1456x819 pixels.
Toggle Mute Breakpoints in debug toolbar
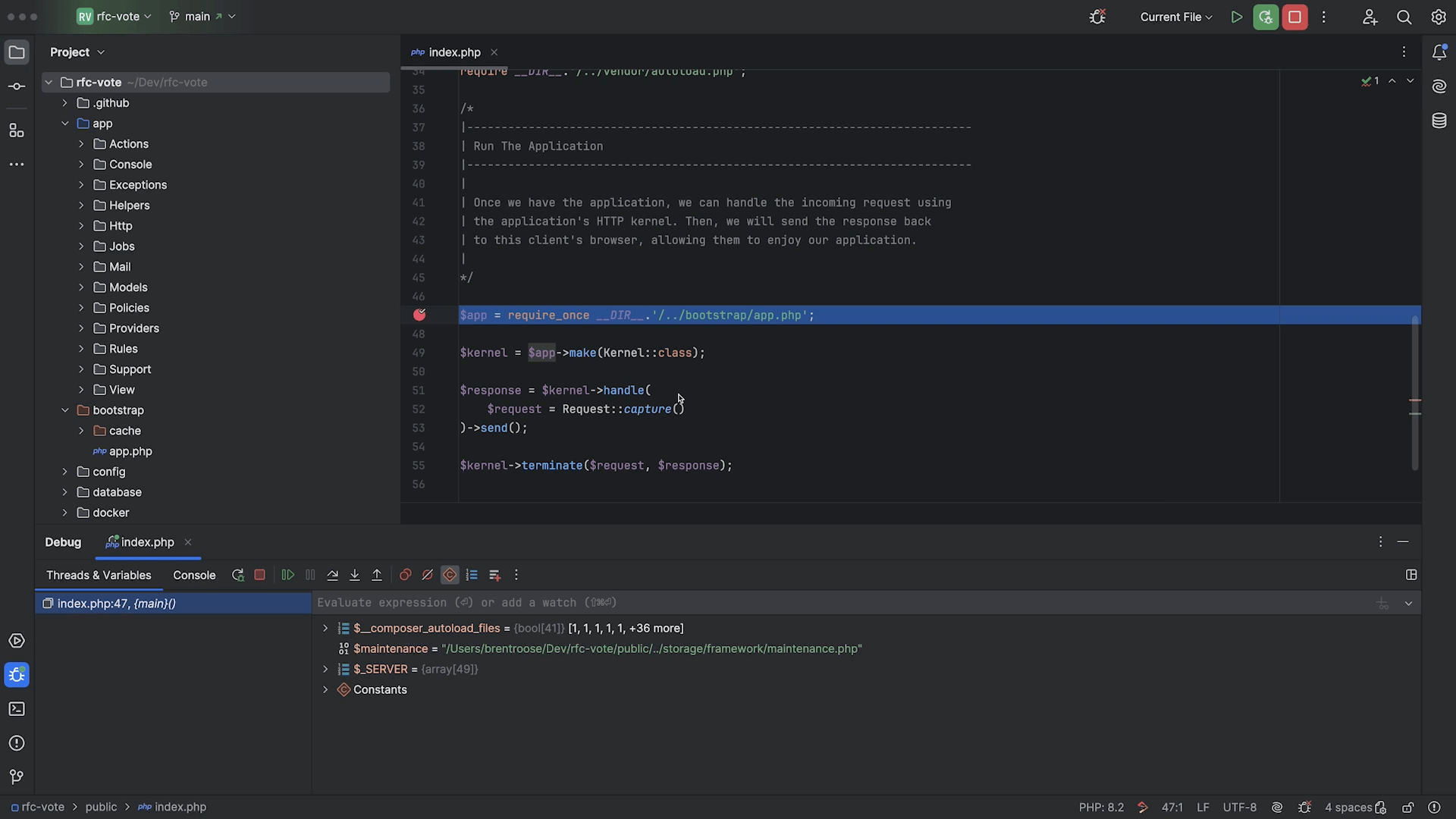[x=428, y=576]
